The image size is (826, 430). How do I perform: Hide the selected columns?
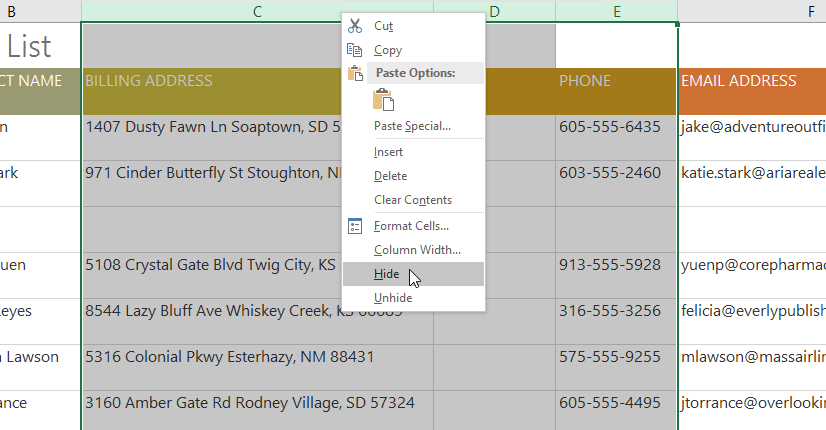[386, 274]
